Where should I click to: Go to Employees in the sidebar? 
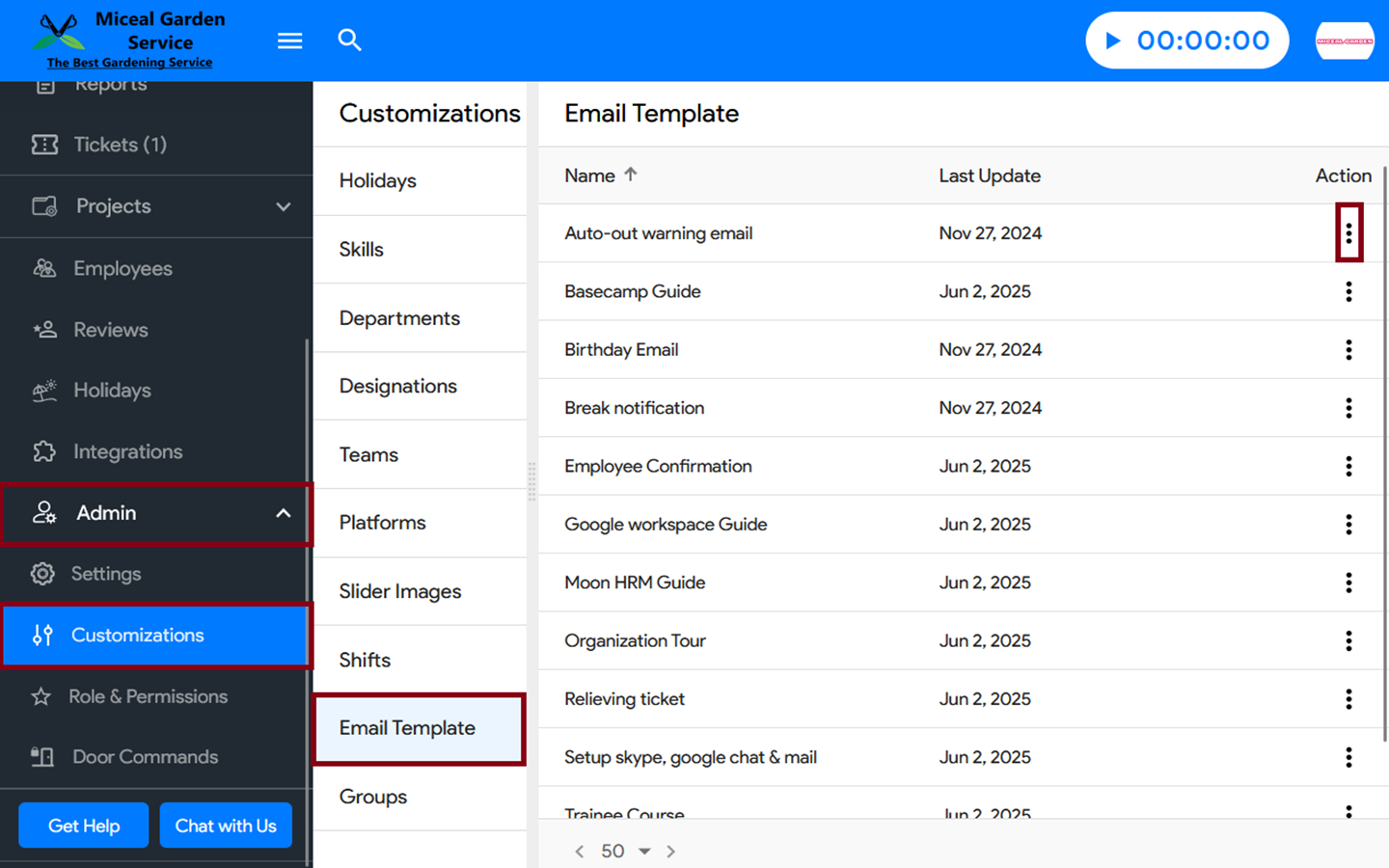click(123, 268)
